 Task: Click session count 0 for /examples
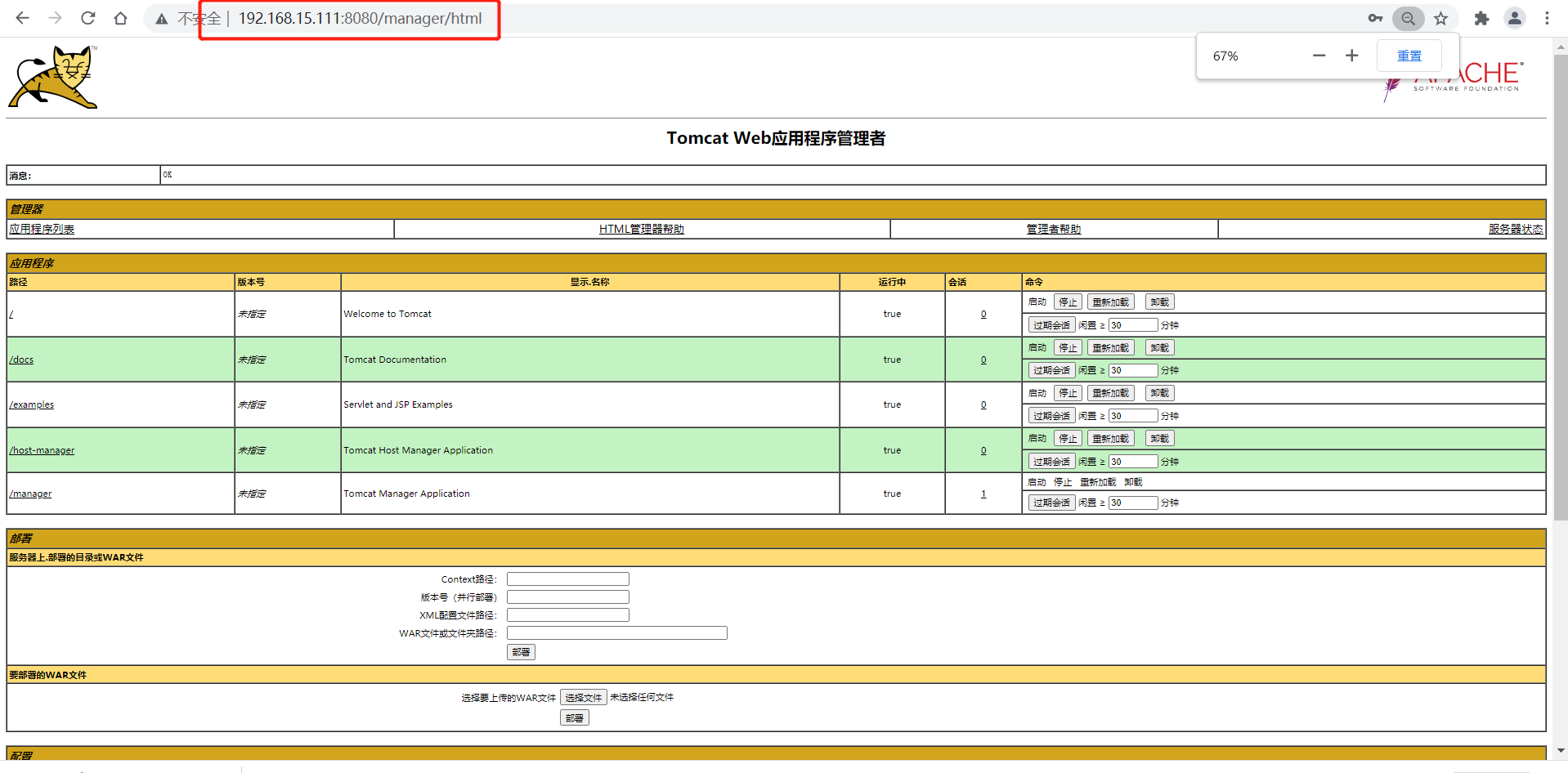tap(983, 404)
